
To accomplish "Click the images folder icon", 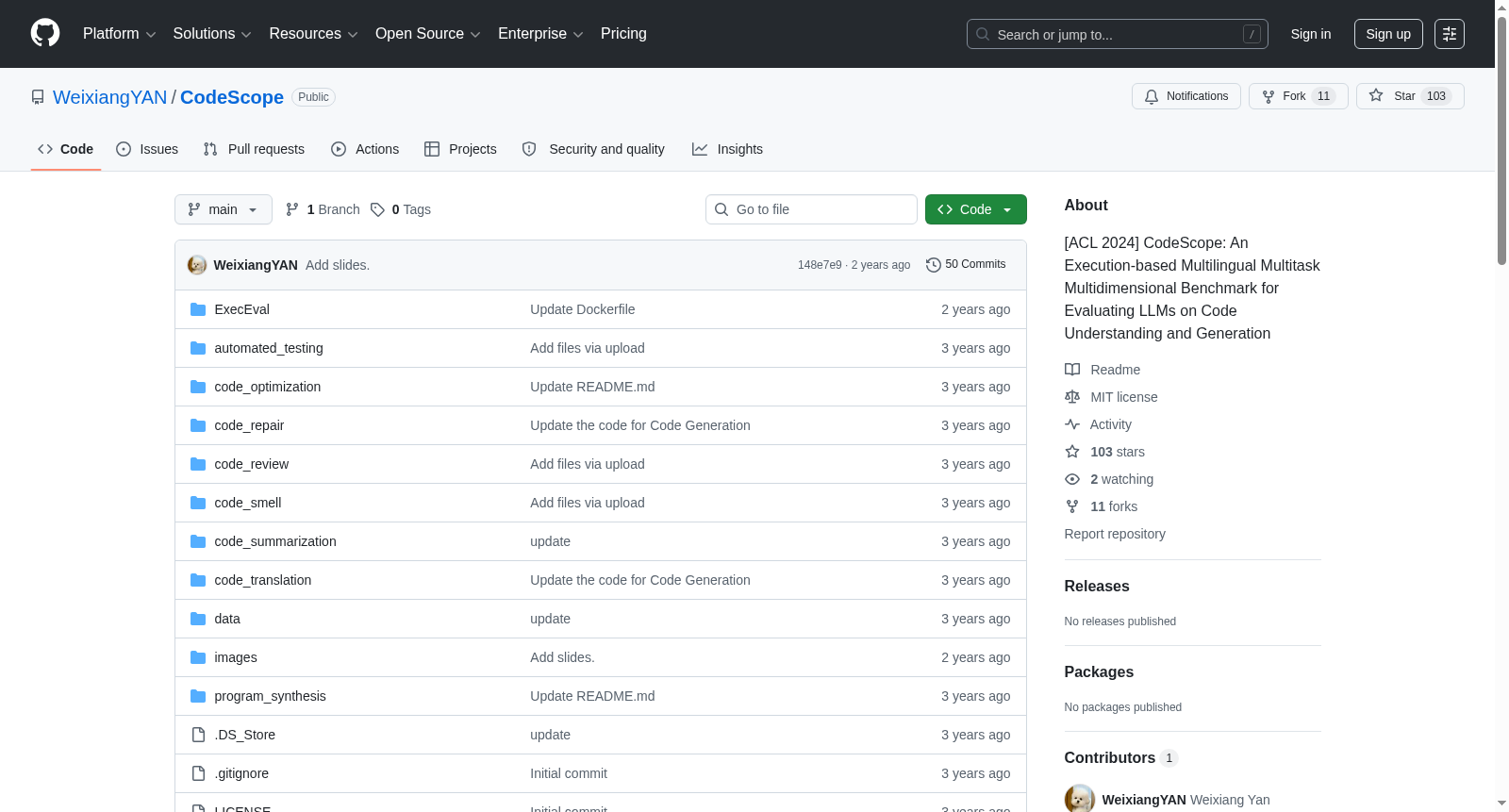I will pos(198,657).
